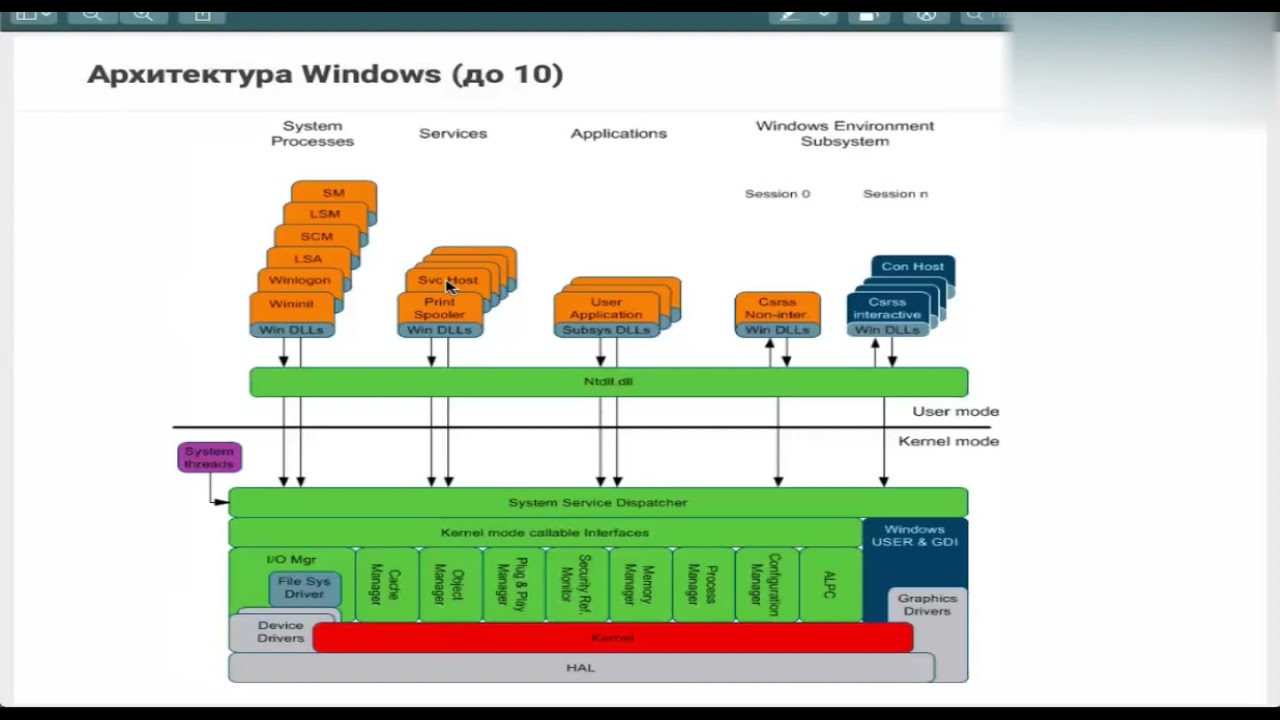Click the red "Kernel" bar

(613, 638)
